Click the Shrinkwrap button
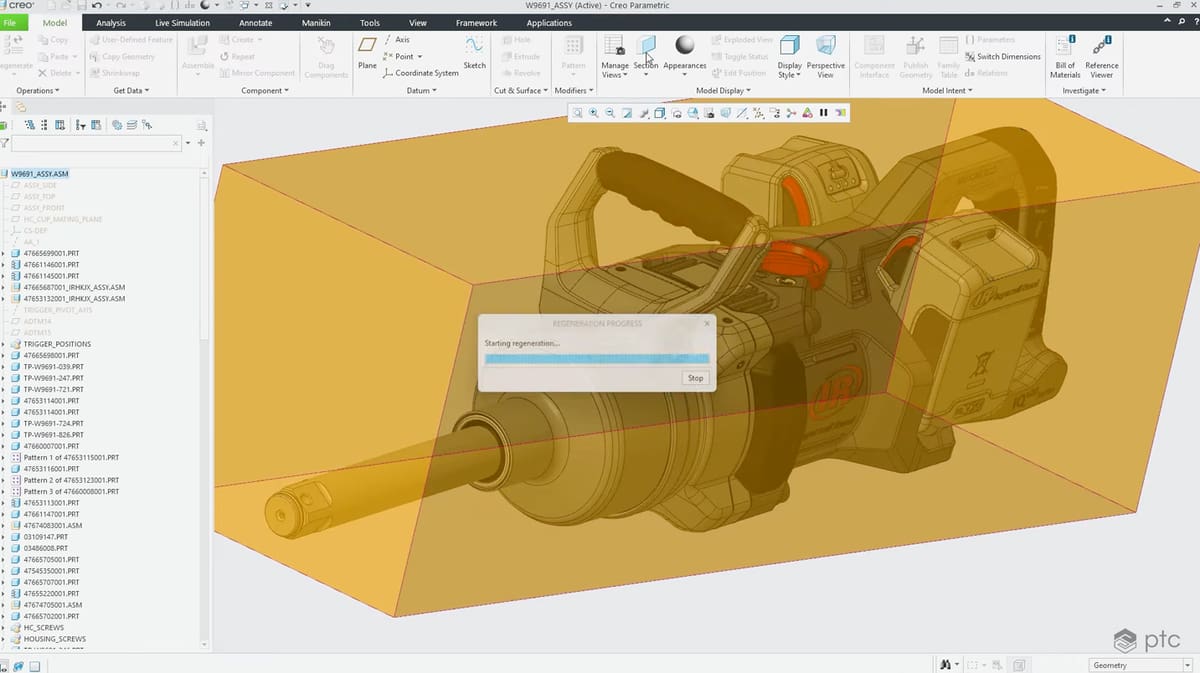Image resolution: width=1200 pixels, height=673 pixels. tap(114, 73)
